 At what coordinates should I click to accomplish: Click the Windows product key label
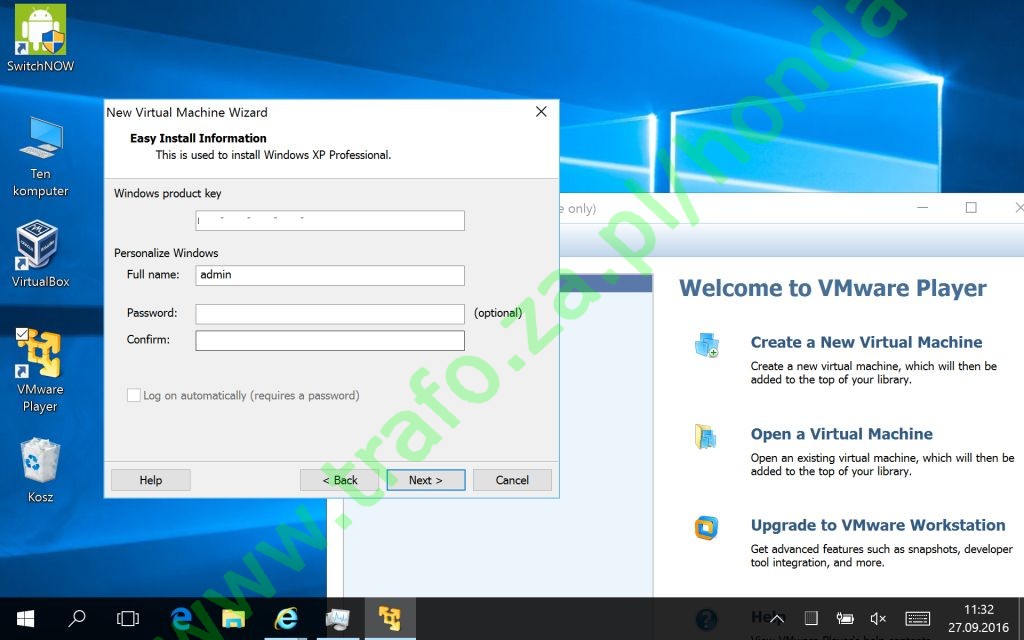click(167, 193)
